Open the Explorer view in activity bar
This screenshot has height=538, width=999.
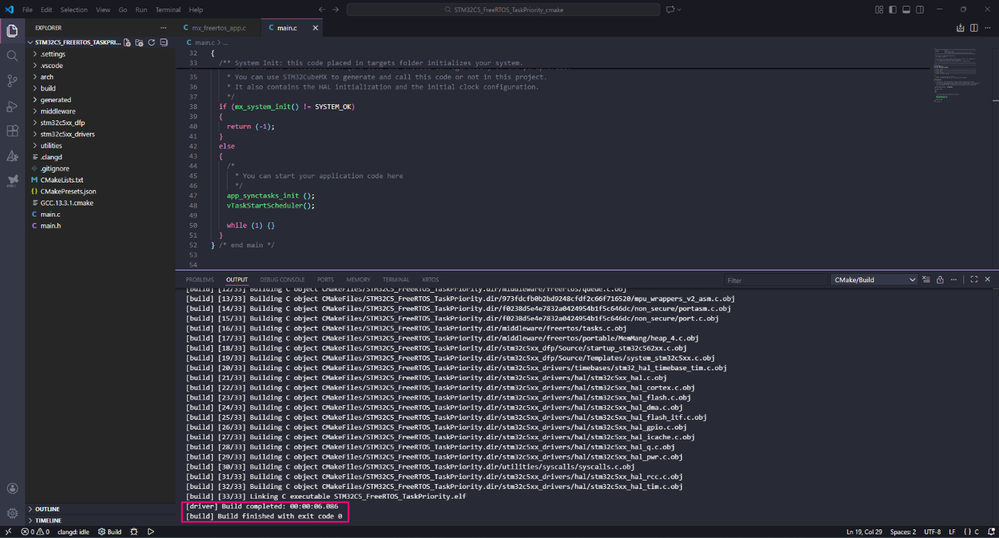point(12,31)
